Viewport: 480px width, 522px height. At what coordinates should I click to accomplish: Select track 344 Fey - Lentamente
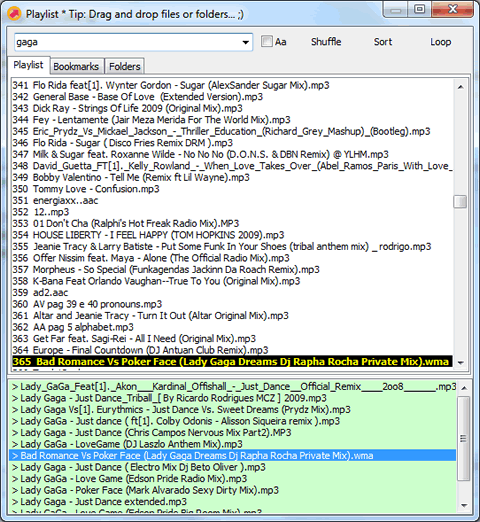coord(232,120)
